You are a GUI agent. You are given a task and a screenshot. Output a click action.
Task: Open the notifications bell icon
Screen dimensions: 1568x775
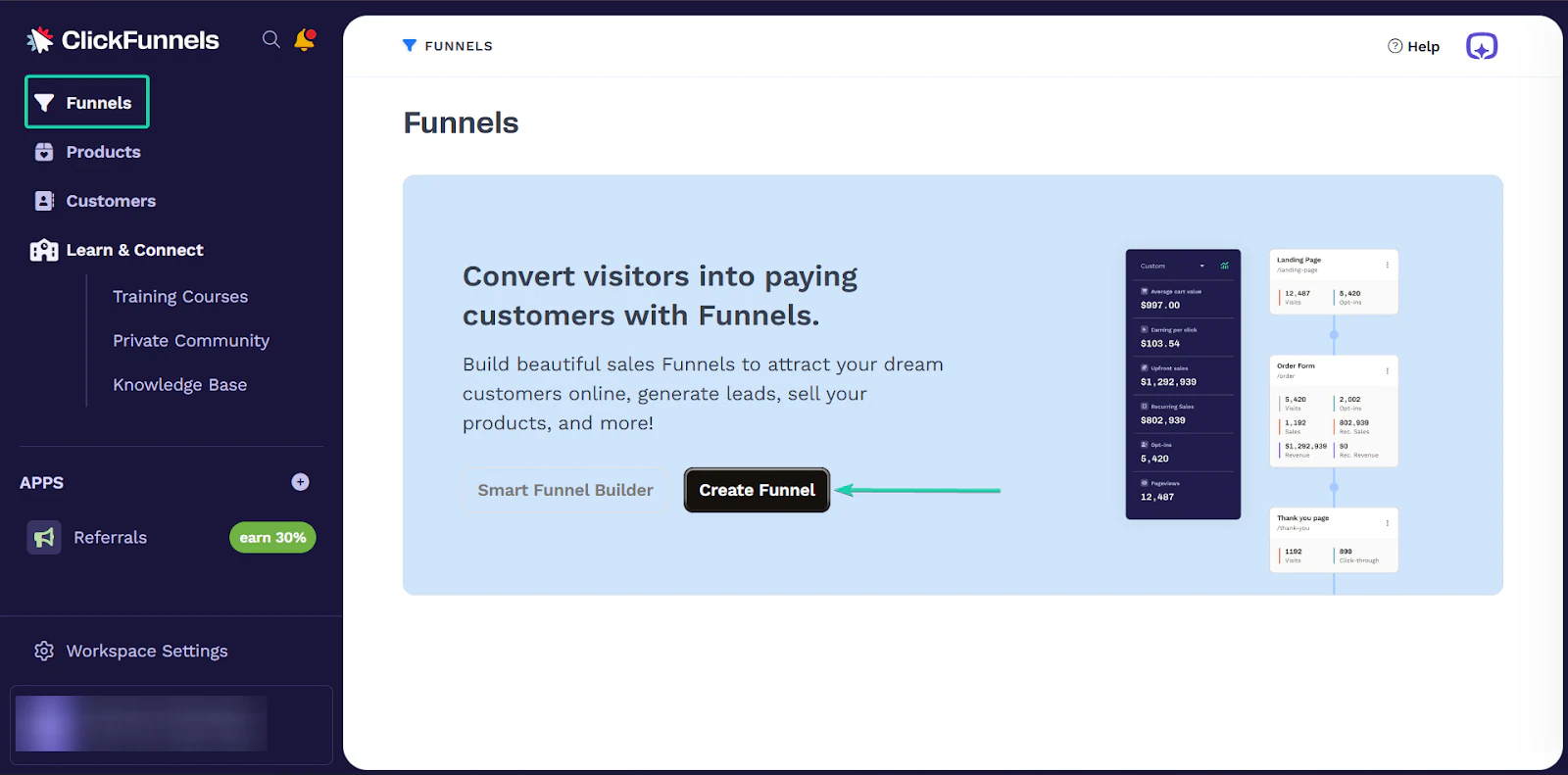[305, 40]
